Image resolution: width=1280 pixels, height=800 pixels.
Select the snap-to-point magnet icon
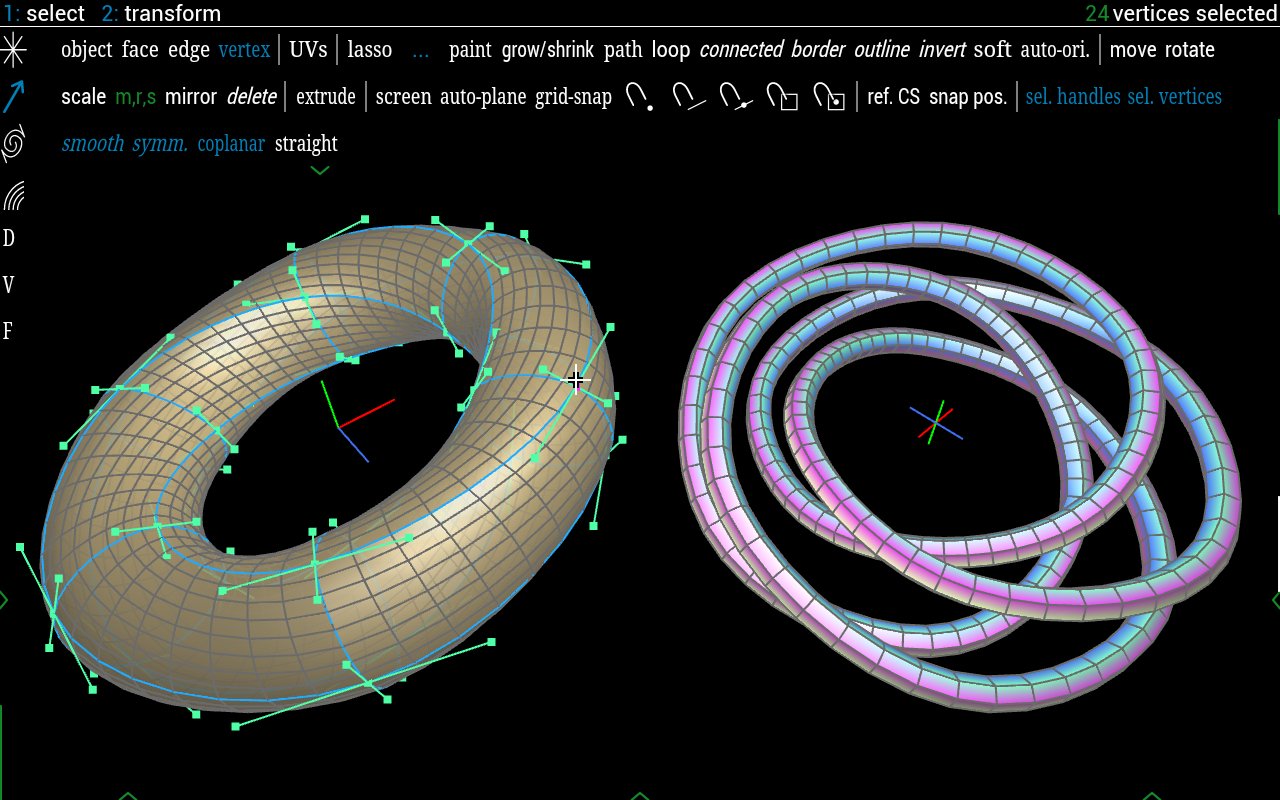tap(640, 97)
